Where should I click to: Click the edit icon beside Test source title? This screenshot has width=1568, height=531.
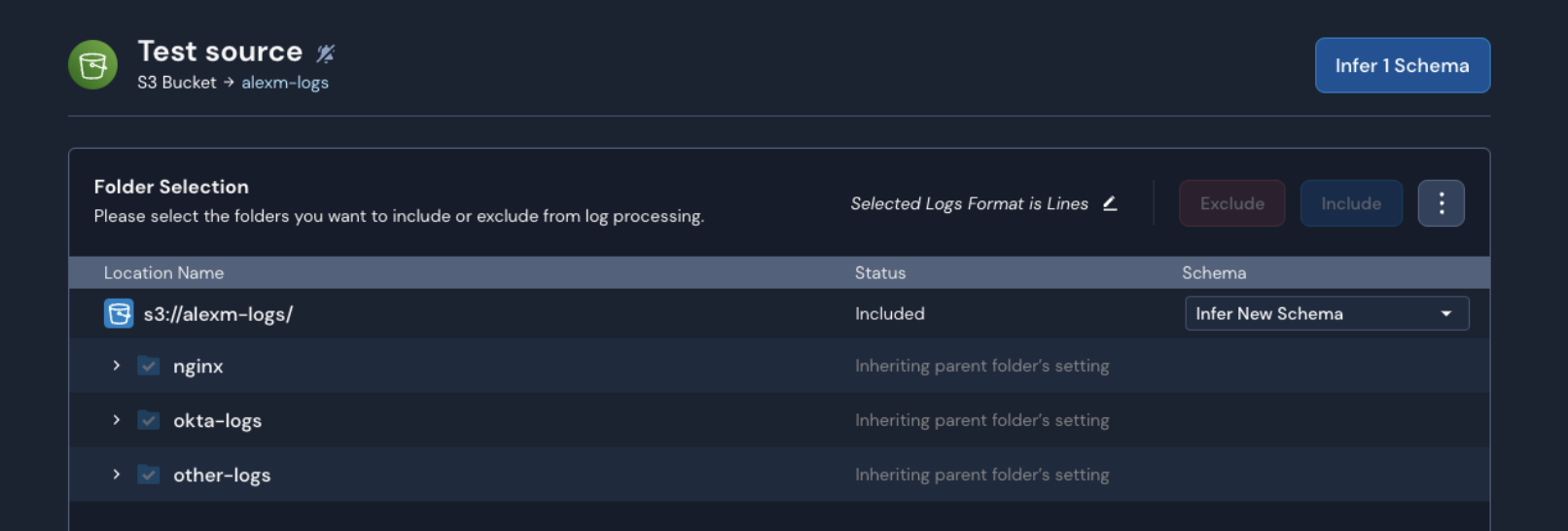[x=326, y=53]
